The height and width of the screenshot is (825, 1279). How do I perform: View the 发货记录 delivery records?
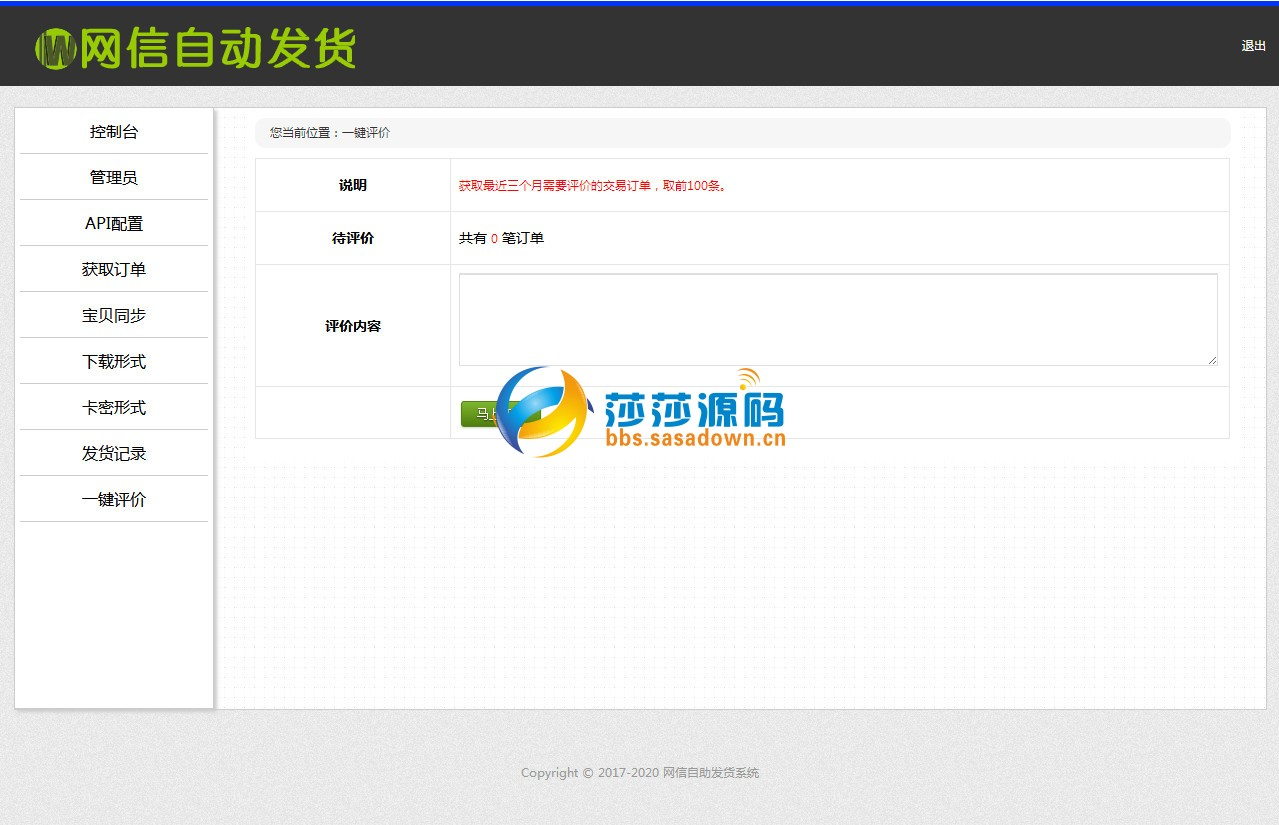113,453
